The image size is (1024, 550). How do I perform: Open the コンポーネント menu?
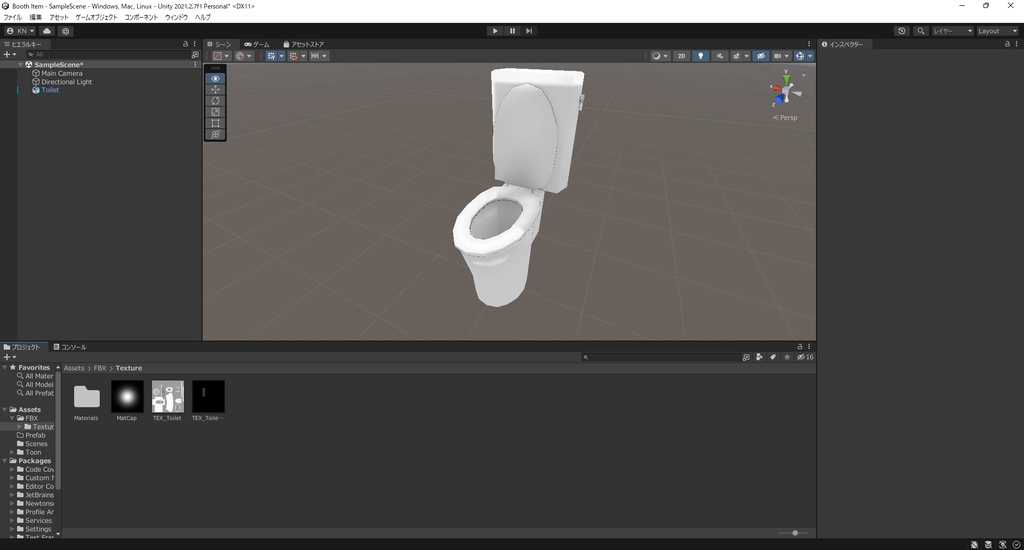(x=141, y=17)
